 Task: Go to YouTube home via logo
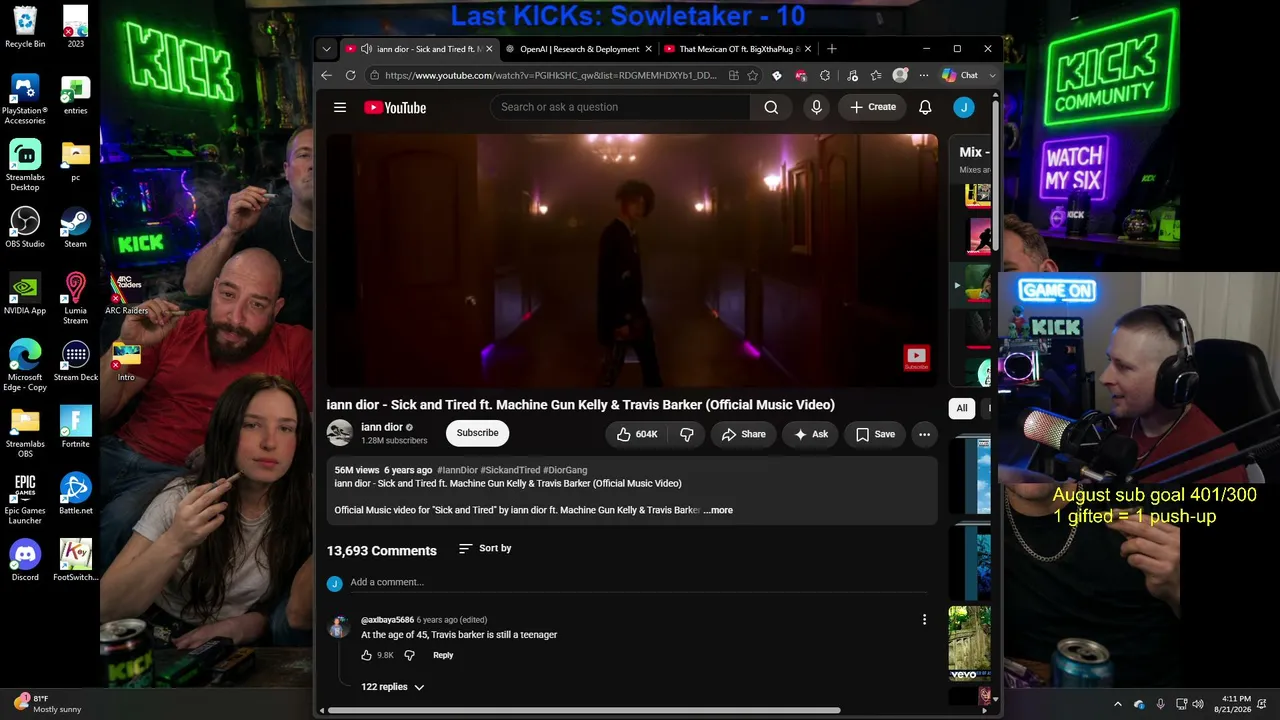(395, 107)
